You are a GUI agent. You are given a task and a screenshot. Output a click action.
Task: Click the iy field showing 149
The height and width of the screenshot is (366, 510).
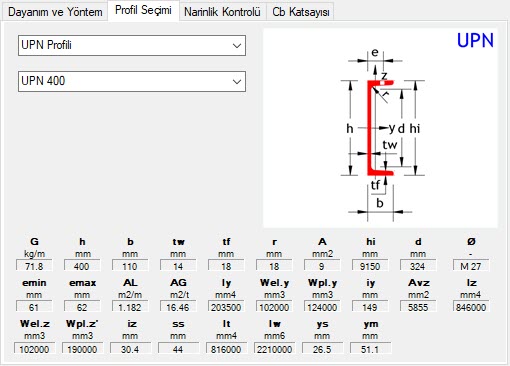point(370,307)
